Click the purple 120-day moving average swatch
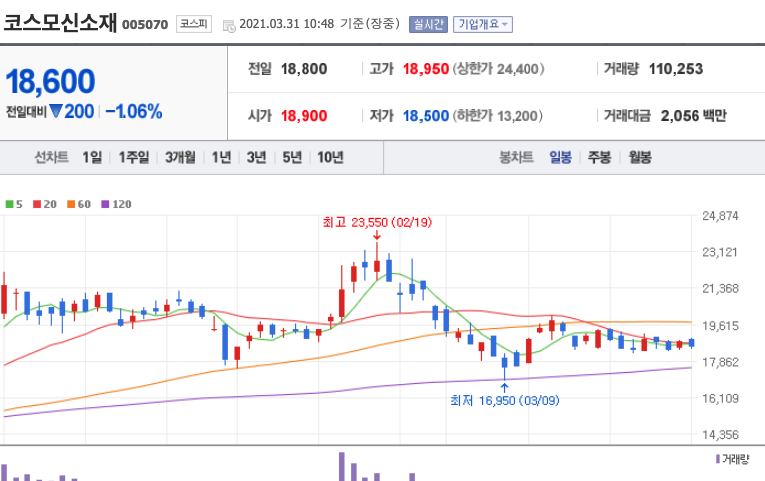This screenshot has height=481, width=765. (x=105, y=204)
